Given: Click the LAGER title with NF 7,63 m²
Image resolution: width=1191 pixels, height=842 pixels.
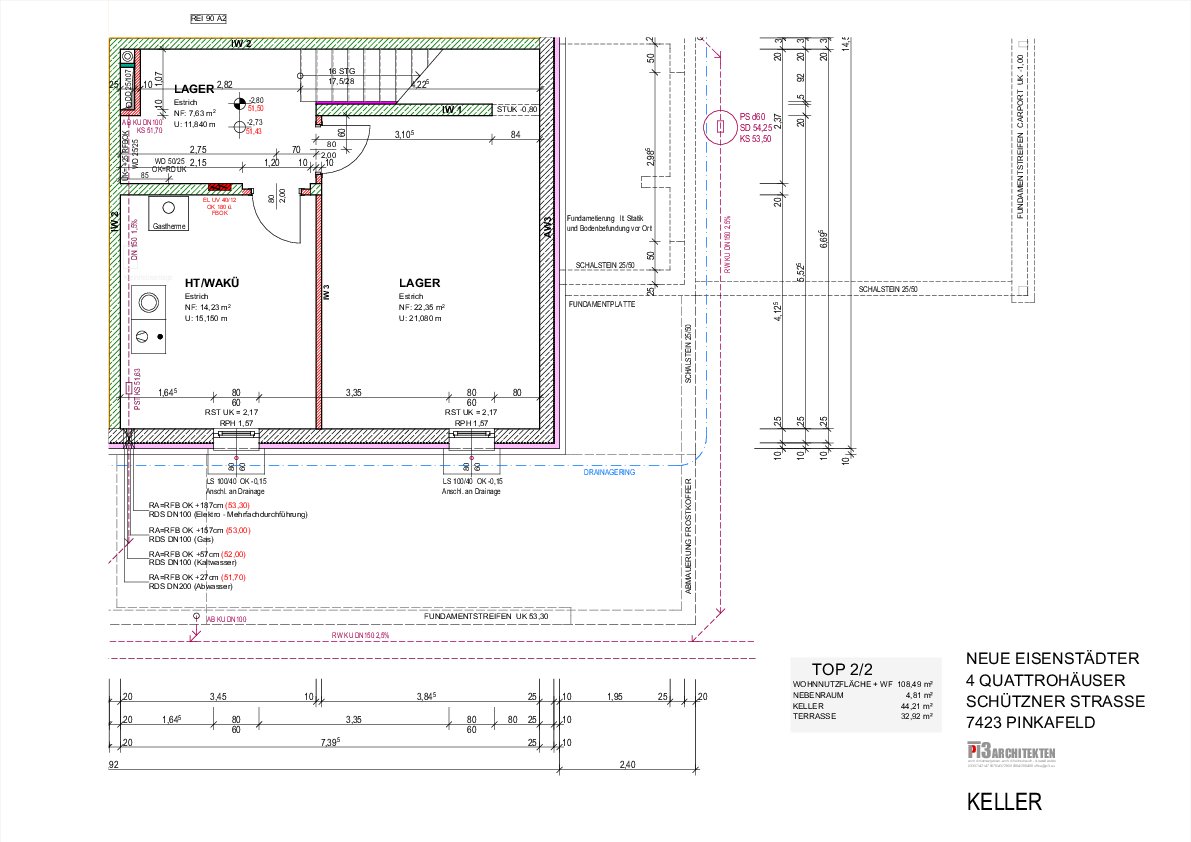Looking at the screenshot, I should 194,89.
